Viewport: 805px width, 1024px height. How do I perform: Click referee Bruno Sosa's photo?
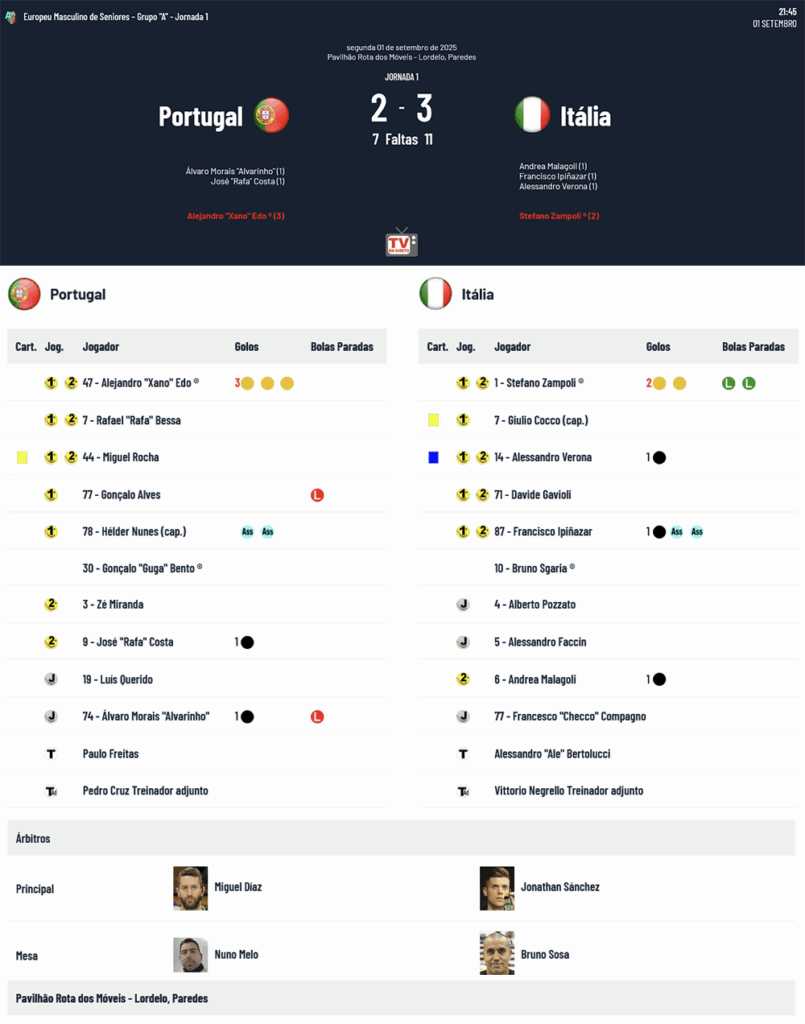(x=497, y=953)
